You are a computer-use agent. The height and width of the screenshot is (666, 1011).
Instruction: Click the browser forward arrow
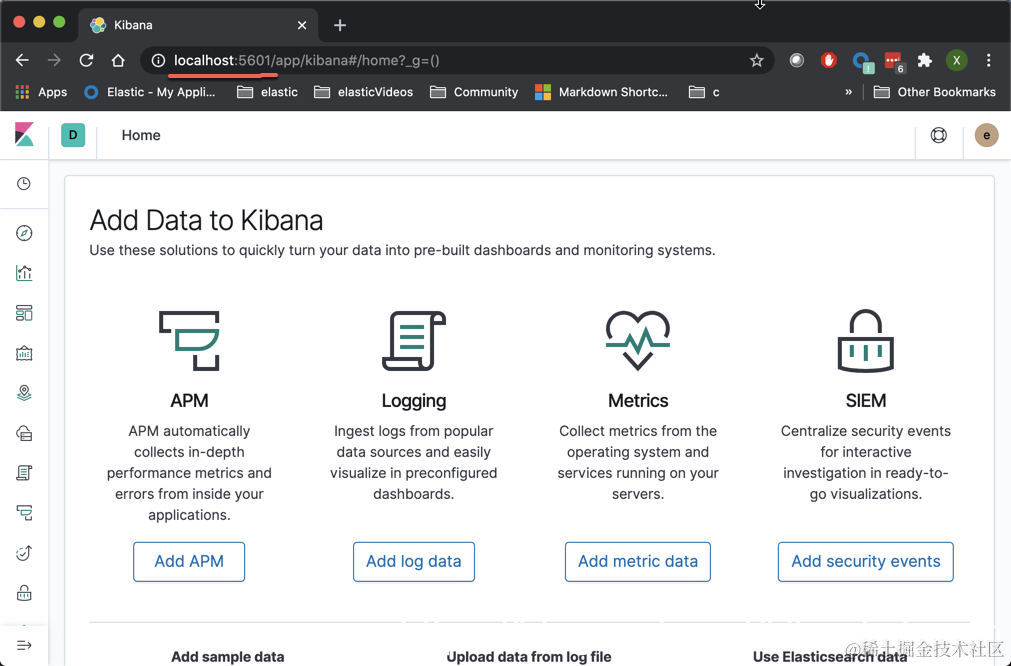tap(54, 61)
